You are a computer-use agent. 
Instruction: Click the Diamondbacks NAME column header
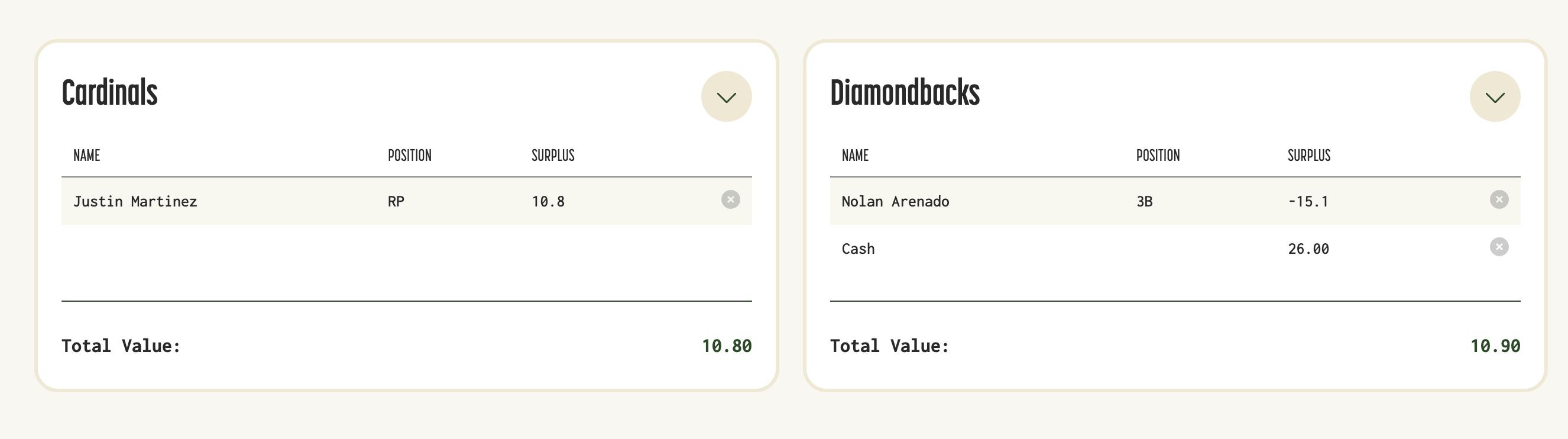(854, 156)
